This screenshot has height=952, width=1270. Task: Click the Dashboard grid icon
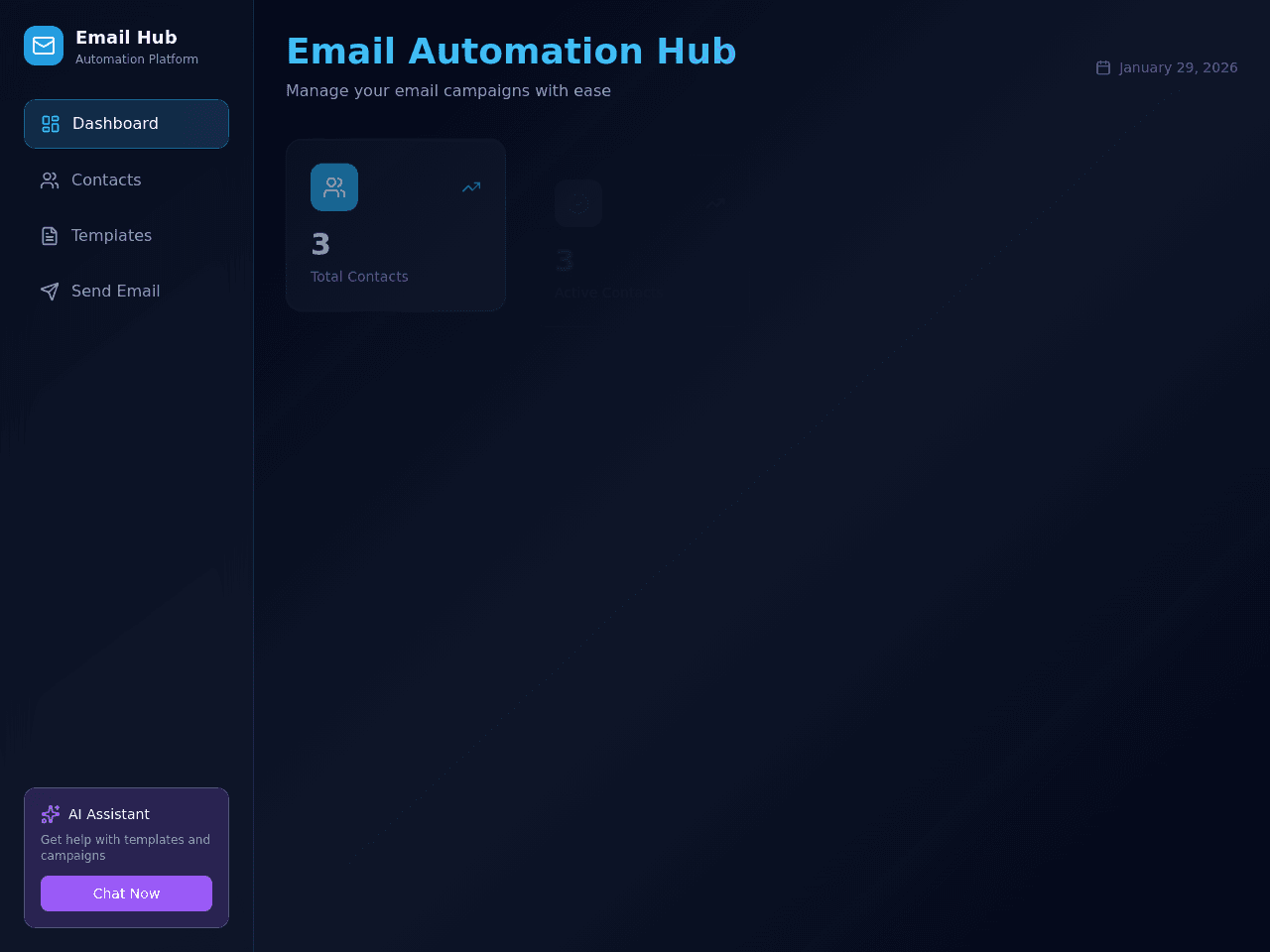tap(51, 124)
